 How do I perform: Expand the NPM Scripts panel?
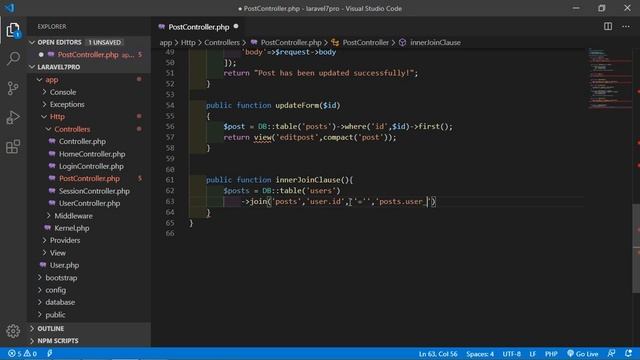pos(89,341)
